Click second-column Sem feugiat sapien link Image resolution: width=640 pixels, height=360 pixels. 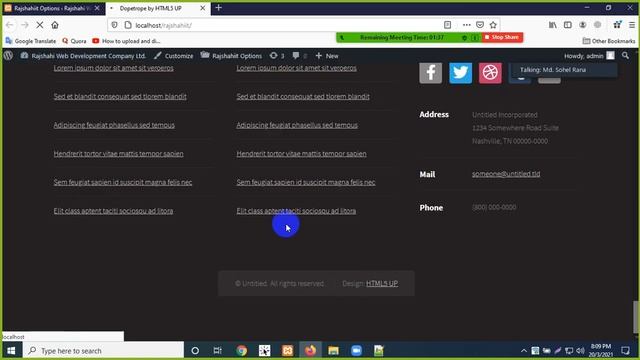pos(306,182)
